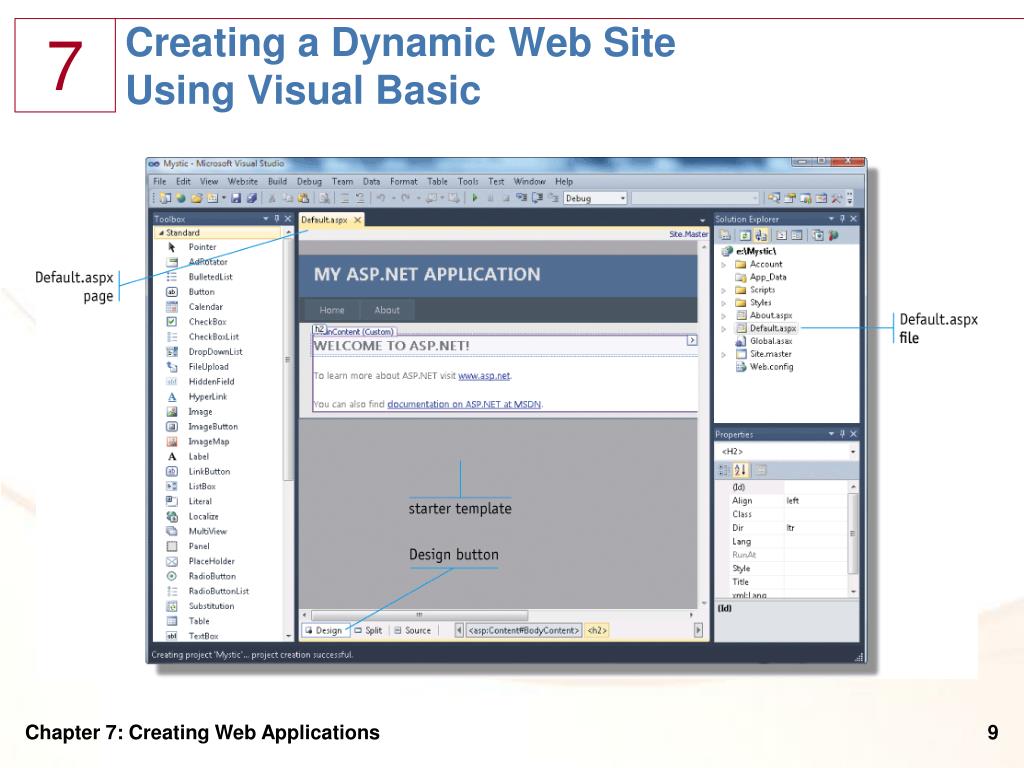Click the Refresh icon in Solution Explorer toolbar

(x=745, y=235)
